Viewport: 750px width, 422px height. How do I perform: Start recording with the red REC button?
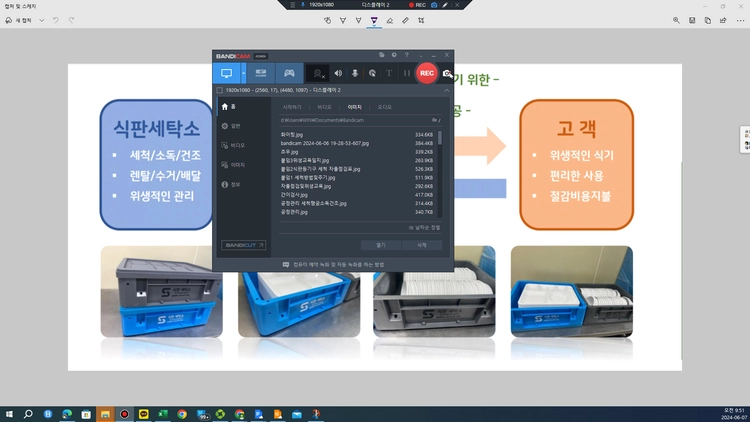(x=426, y=73)
